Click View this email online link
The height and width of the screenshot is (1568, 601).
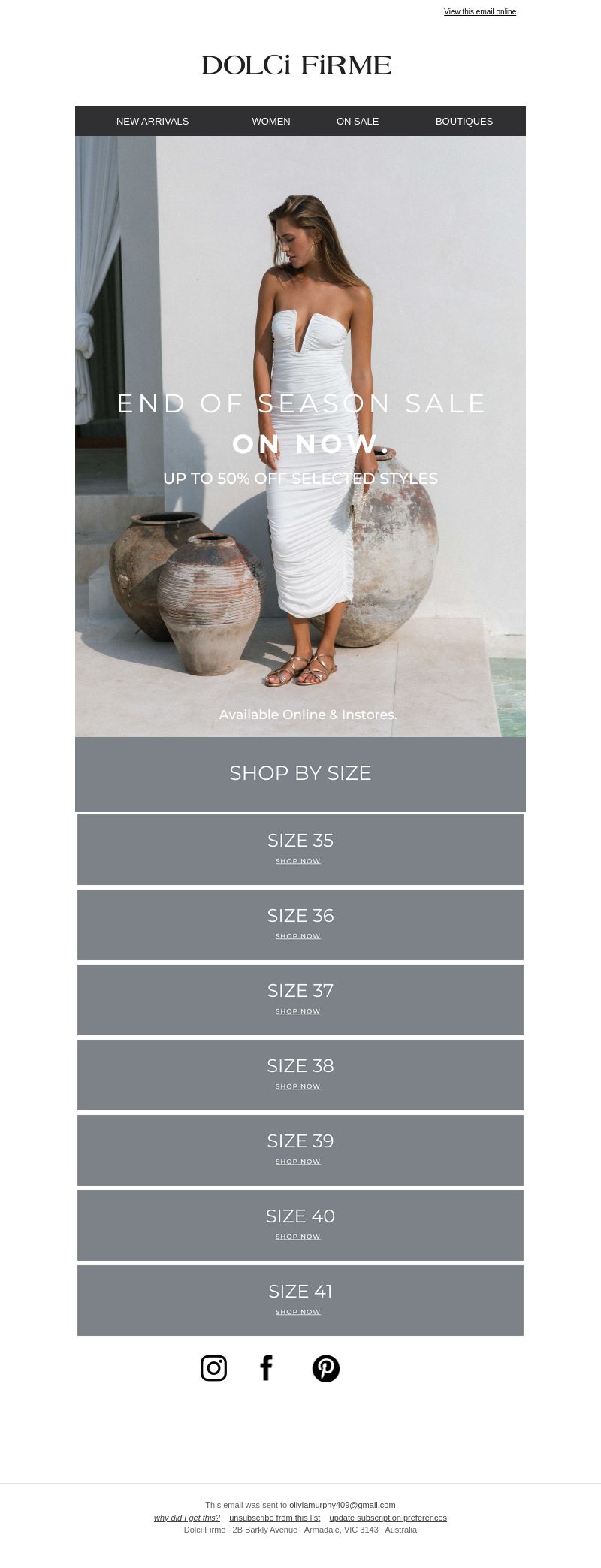(480, 11)
